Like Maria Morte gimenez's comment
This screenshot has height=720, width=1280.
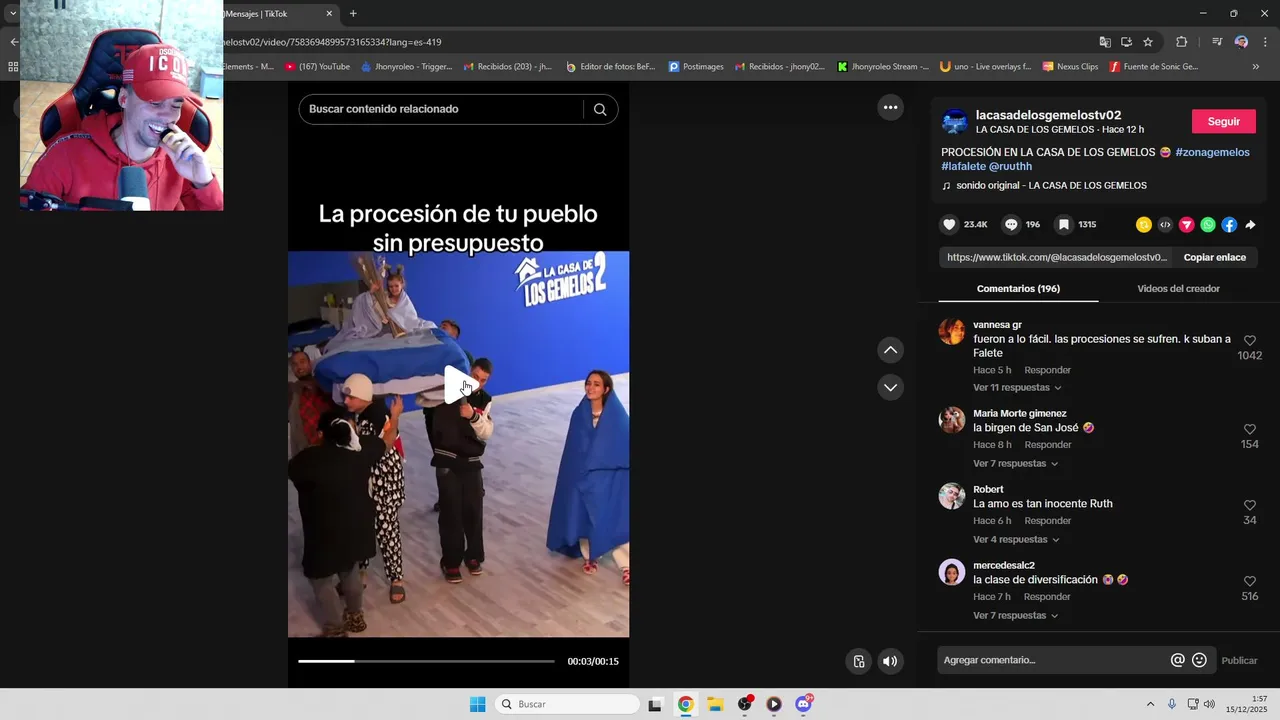point(1249,430)
